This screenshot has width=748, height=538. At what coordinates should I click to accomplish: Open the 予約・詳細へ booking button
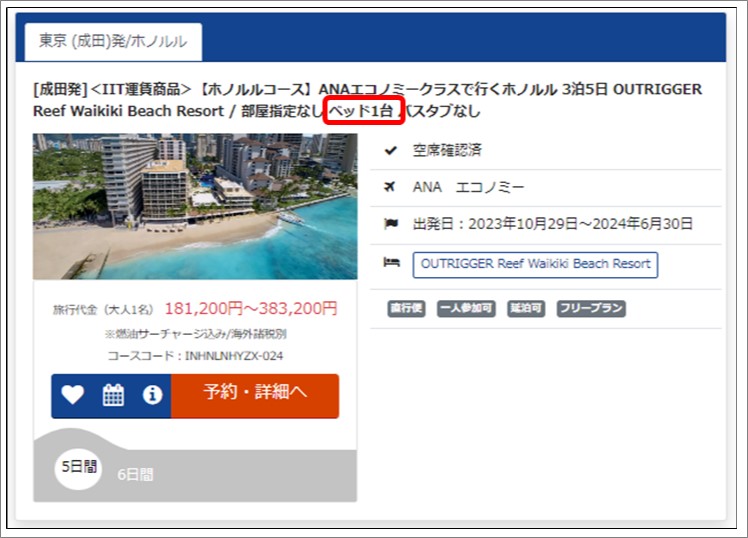(255, 396)
